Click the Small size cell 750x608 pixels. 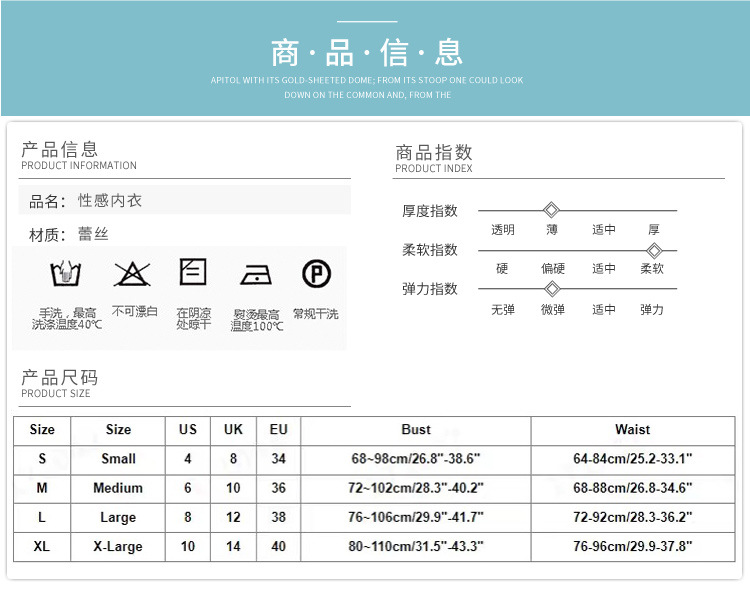(118, 459)
